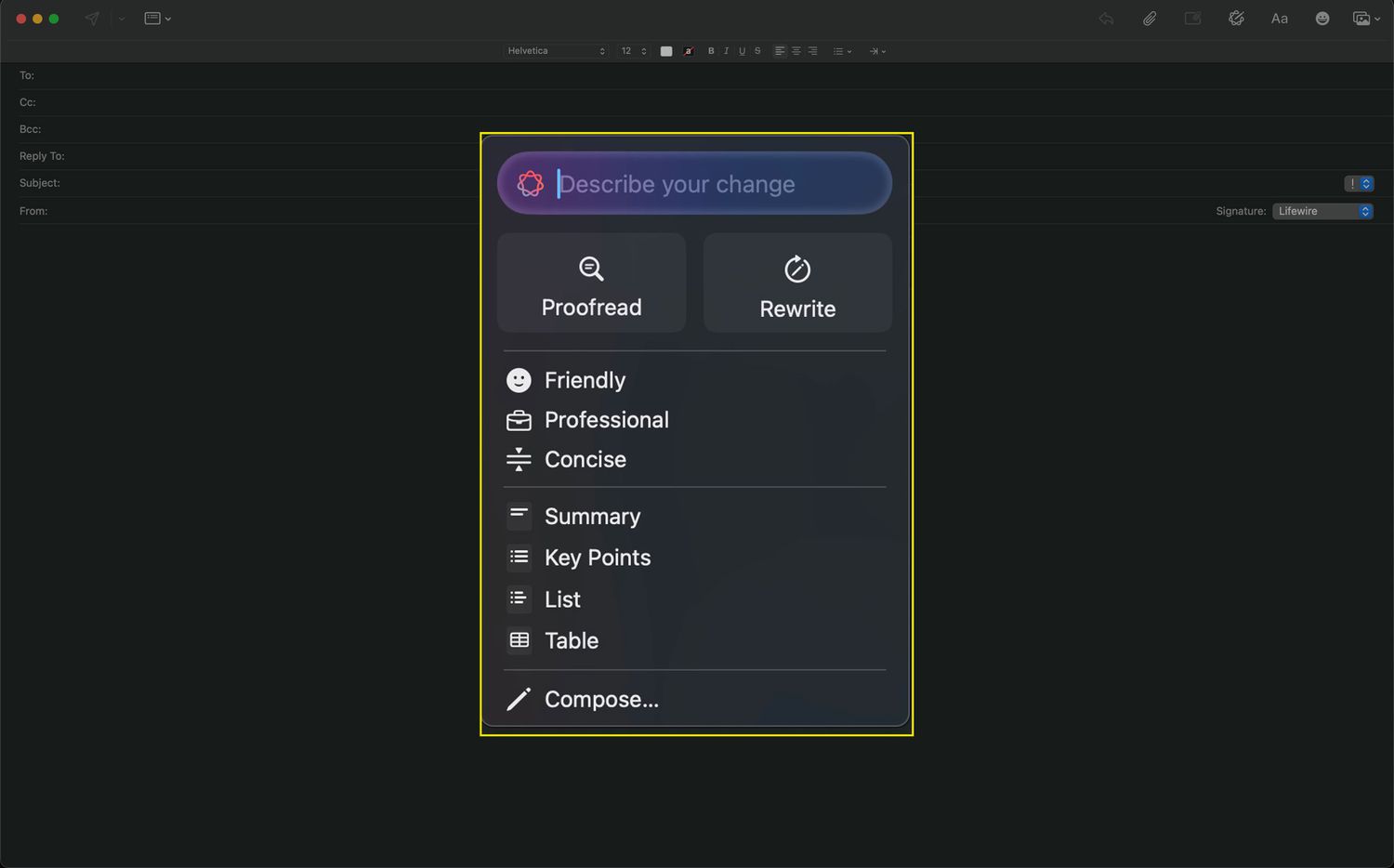
Task: Open the message priority dropdown
Action: pos(1359,184)
